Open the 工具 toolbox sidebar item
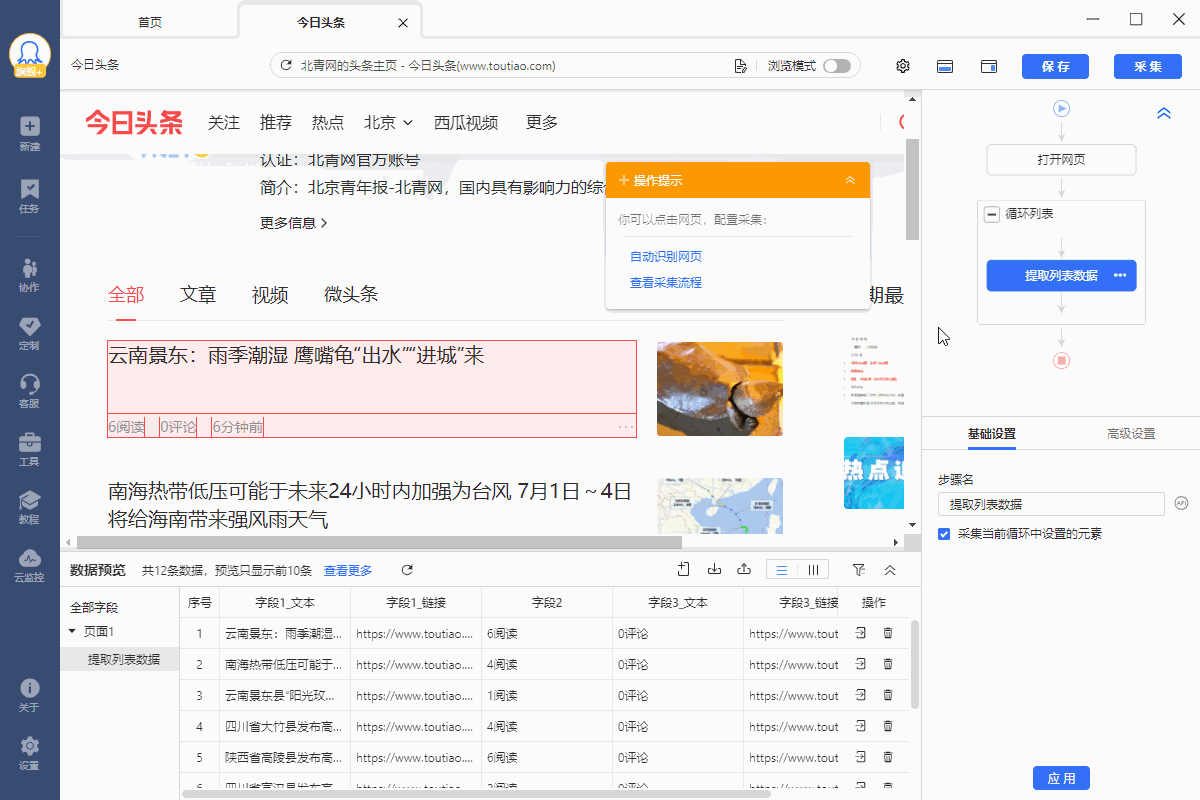Image resolution: width=1200 pixels, height=800 pixels. (x=29, y=449)
